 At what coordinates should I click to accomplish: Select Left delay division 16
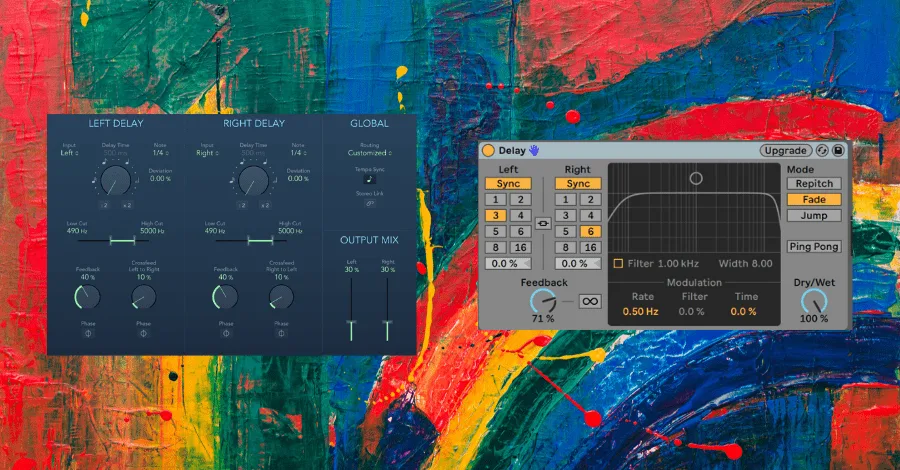521,248
